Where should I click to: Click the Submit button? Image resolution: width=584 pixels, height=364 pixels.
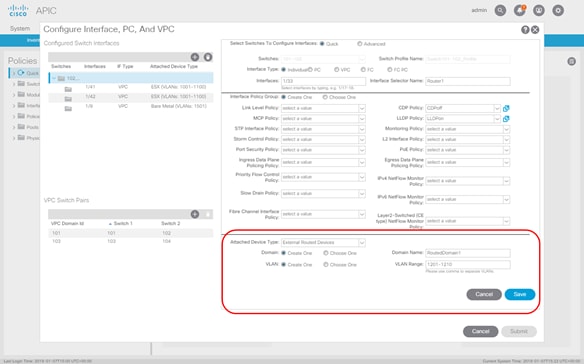tap(519, 331)
